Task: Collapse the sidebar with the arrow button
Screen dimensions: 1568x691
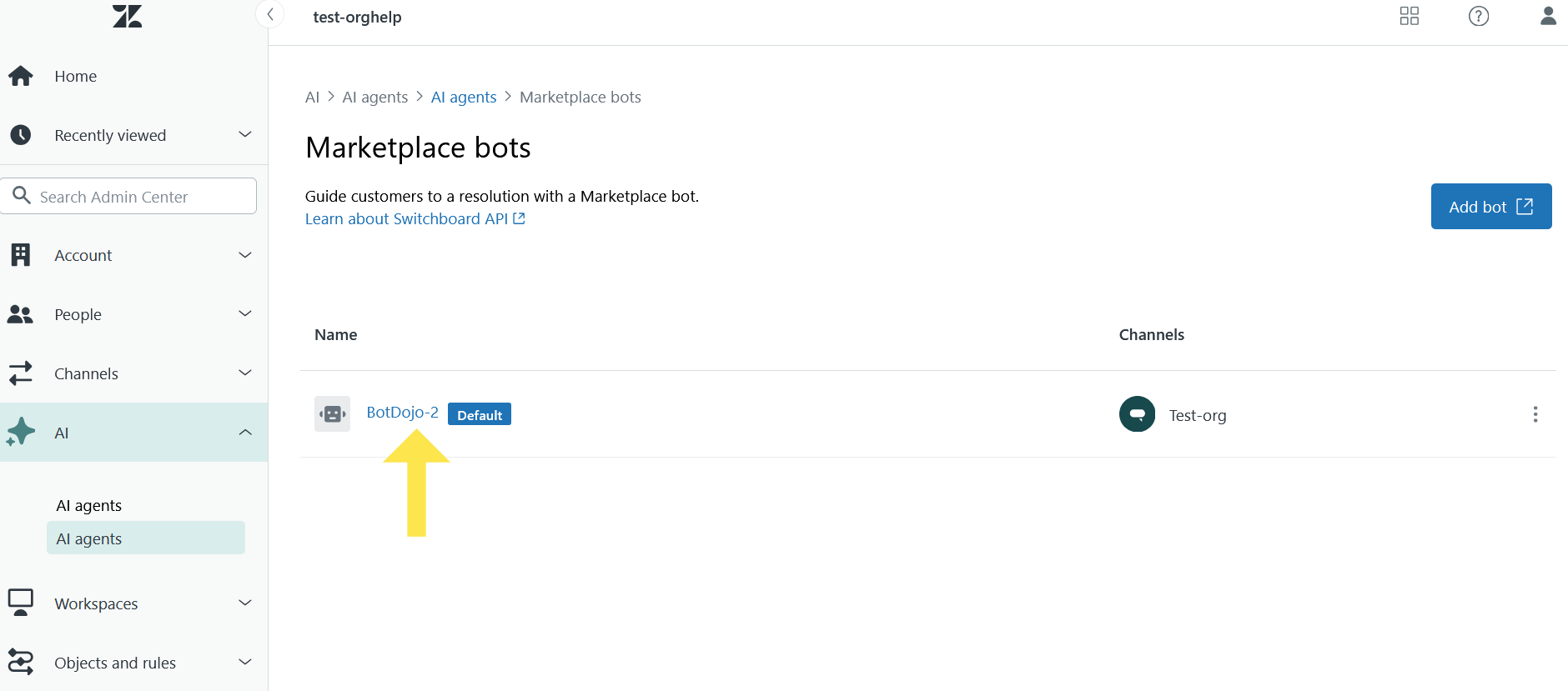Action: click(269, 15)
